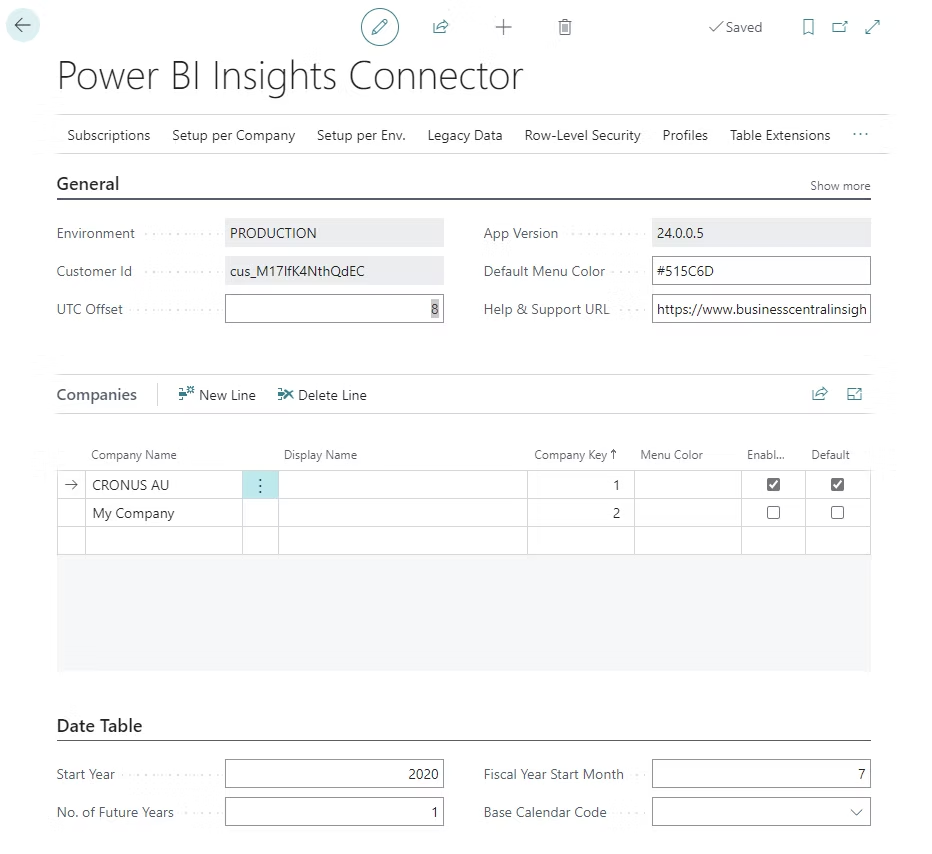
Task: Uncheck the Default checkbox for CRONUS AU
Action: tap(837, 484)
